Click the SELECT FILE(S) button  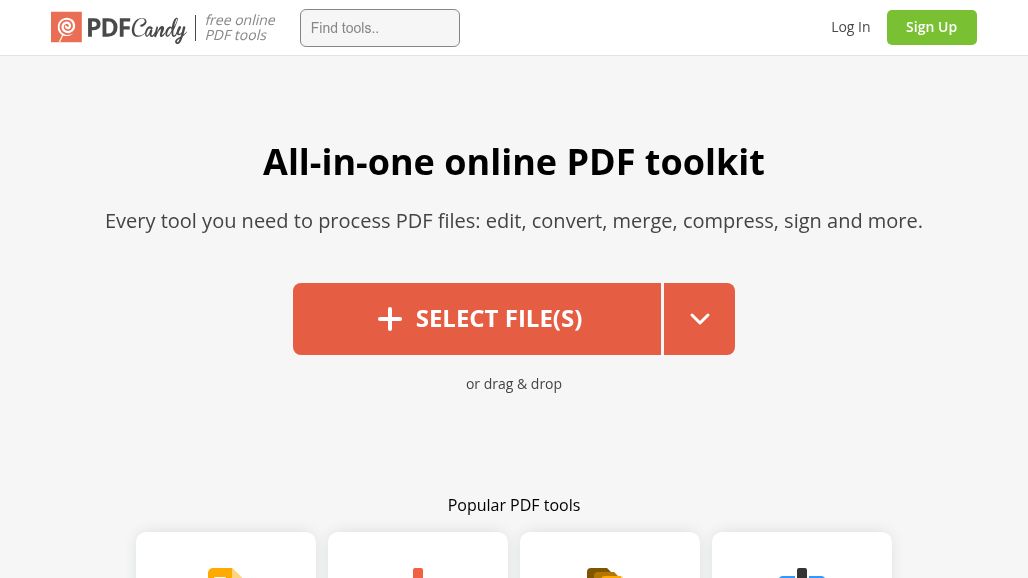477,319
